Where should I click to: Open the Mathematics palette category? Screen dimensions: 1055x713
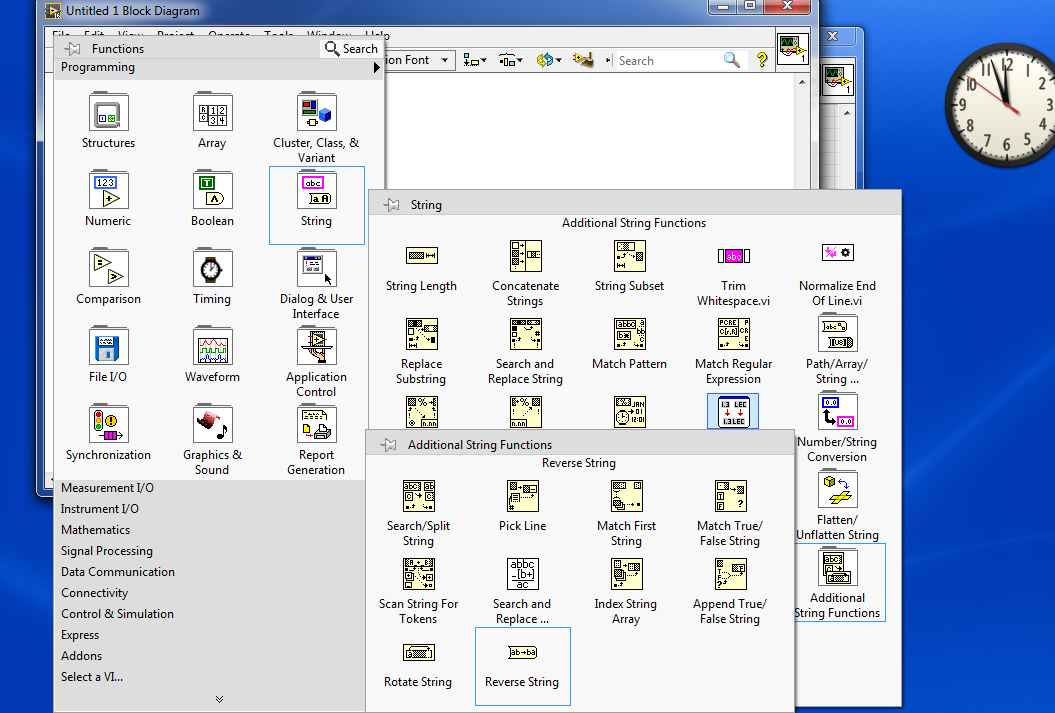[95, 530]
